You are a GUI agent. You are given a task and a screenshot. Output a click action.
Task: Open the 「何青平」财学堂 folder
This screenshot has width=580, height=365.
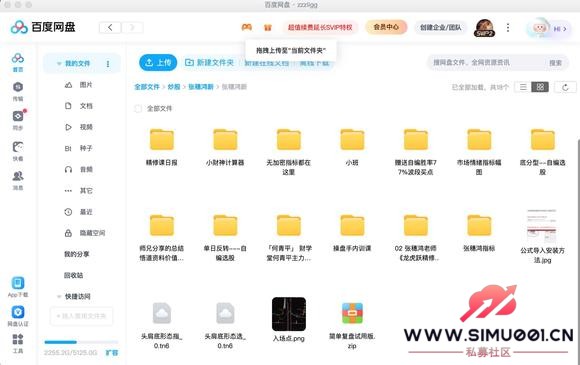pyautogui.click(x=289, y=238)
